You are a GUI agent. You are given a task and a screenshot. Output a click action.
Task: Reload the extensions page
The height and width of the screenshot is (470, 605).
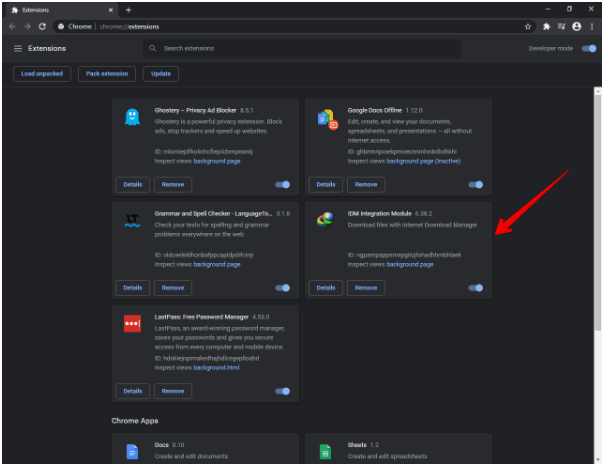pyautogui.click(x=42, y=26)
